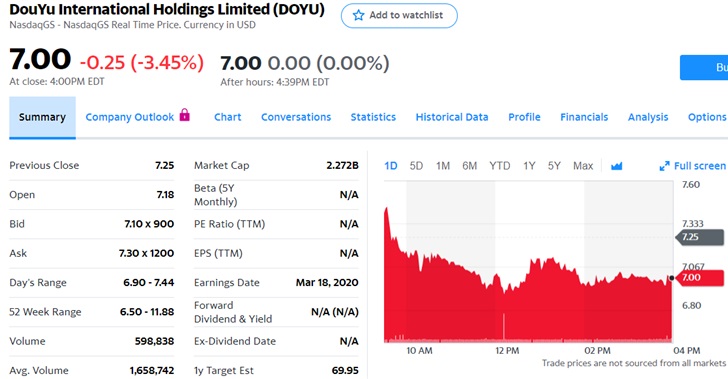
Task: Click the star icon in Add to watchlist
Action: 358,15
